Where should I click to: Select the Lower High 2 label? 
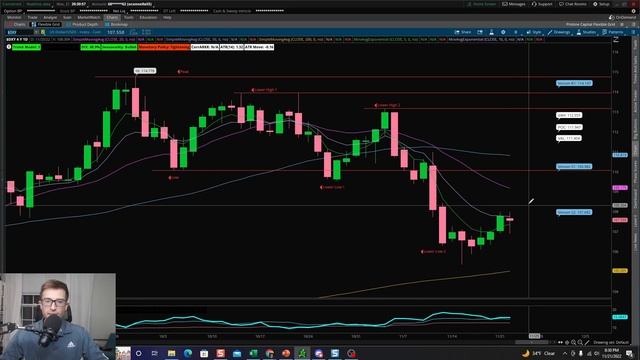387,105
